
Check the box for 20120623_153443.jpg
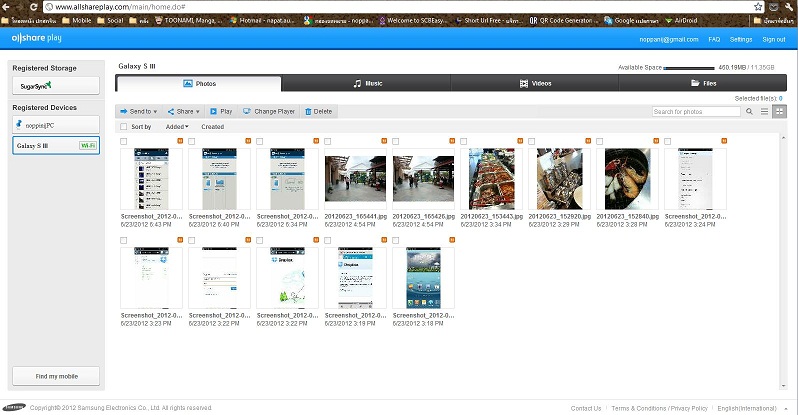click(x=463, y=141)
